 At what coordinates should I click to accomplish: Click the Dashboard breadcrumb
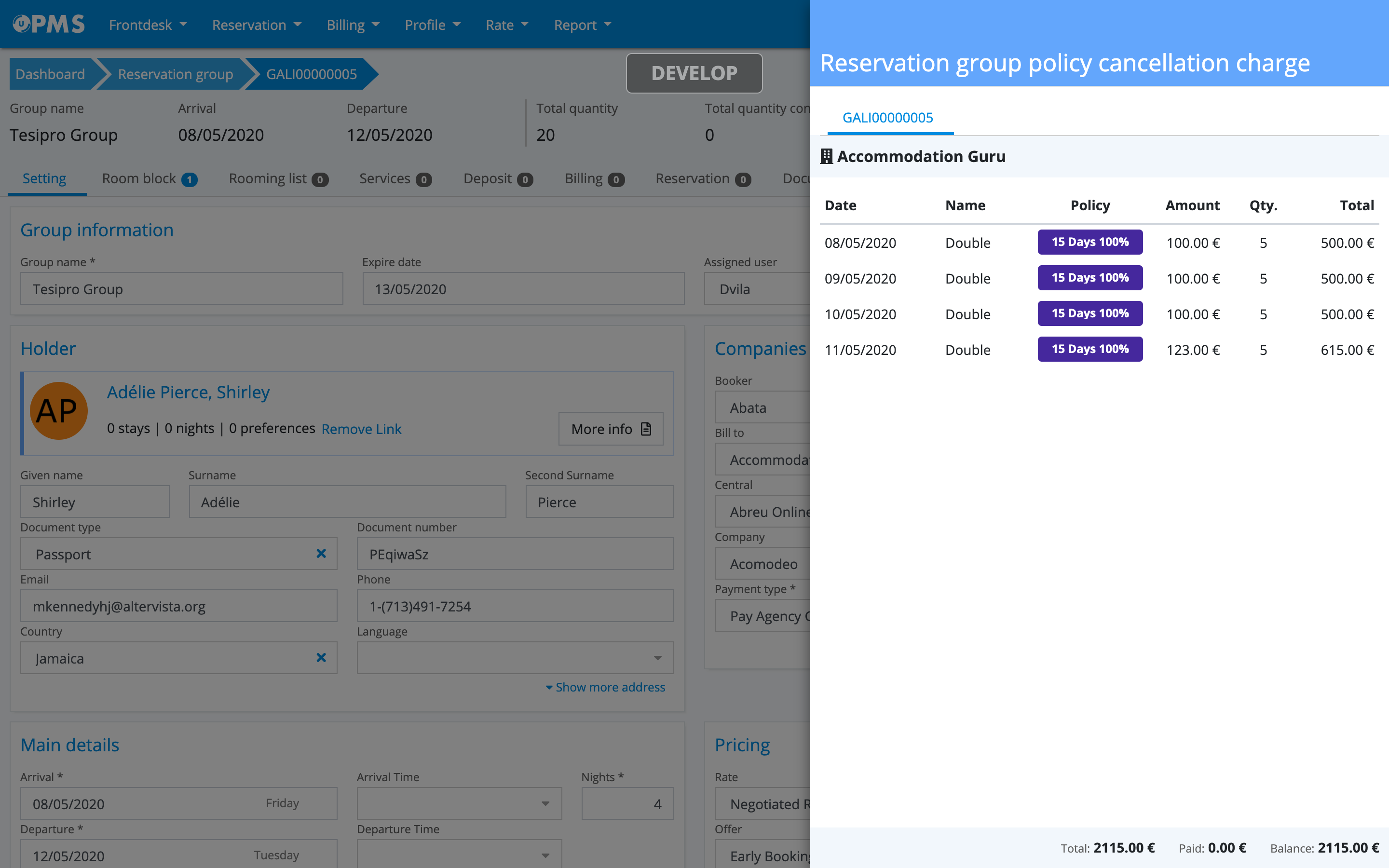(50, 74)
